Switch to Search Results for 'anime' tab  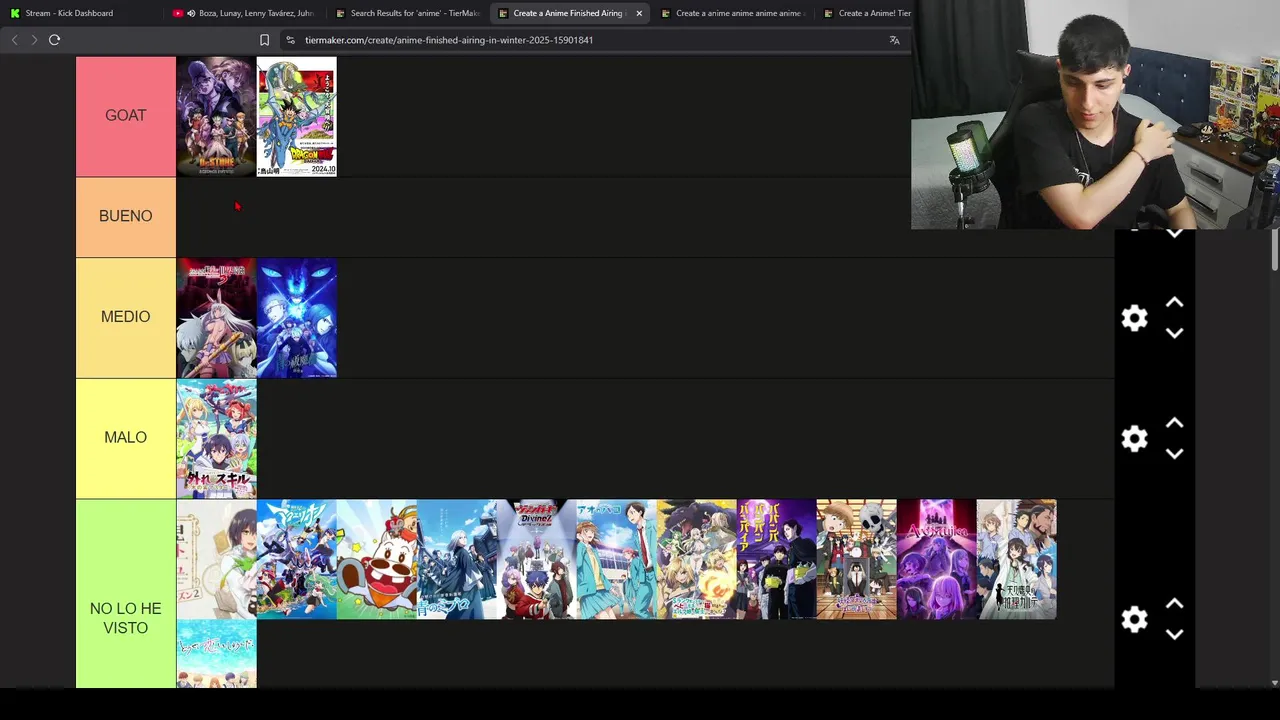pyautogui.click(x=407, y=13)
